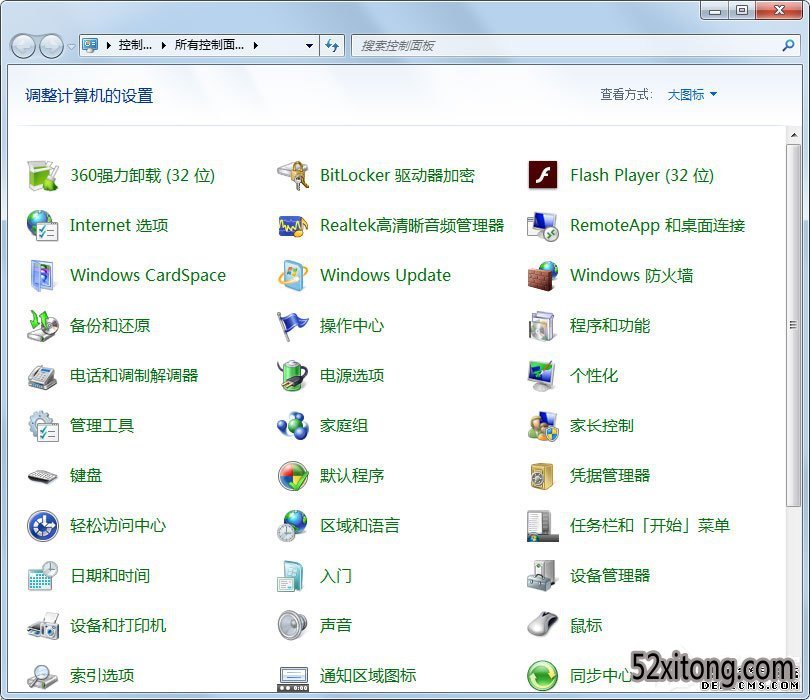Open the 电源选项 battery icon
The image size is (810, 700).
tap(293, 375)
